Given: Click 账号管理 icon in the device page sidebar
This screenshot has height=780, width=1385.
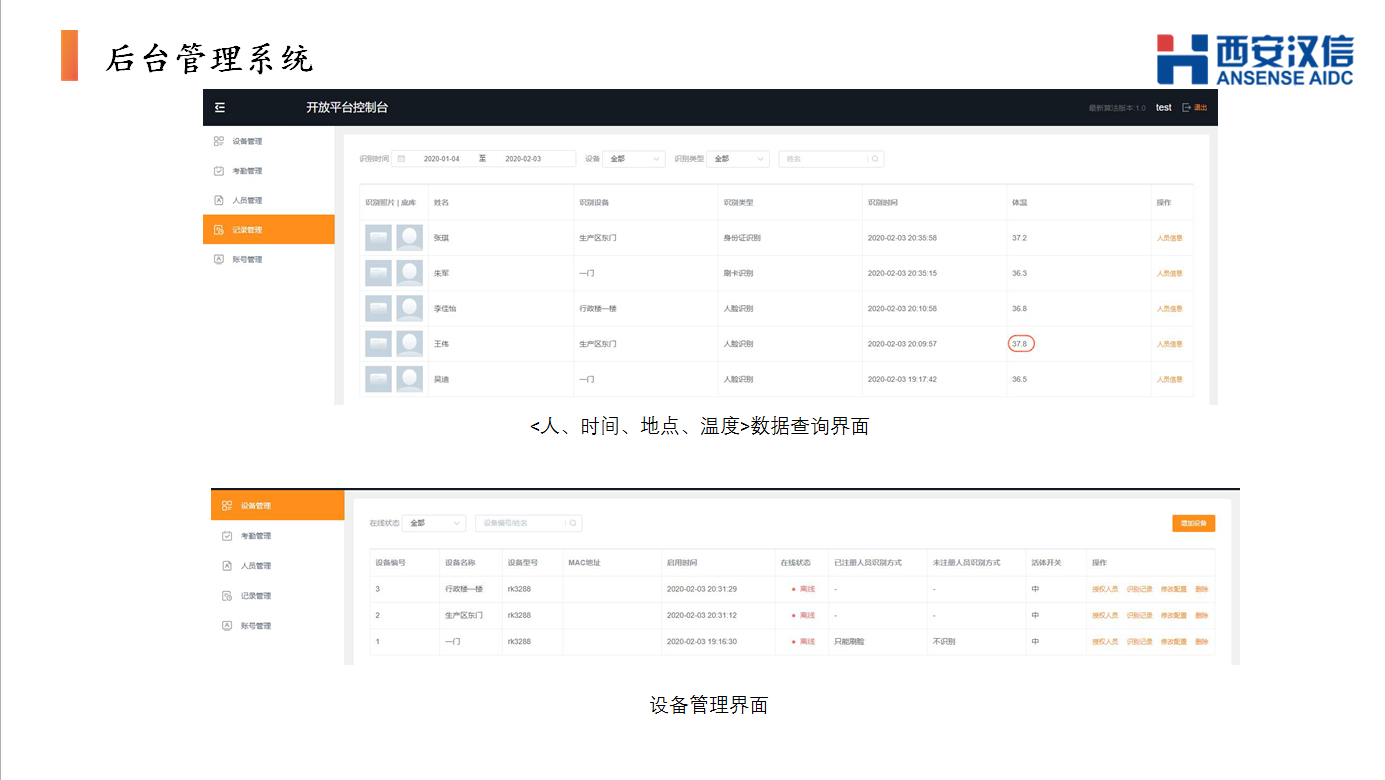Looking at the screenshot, I should [227, 626].
